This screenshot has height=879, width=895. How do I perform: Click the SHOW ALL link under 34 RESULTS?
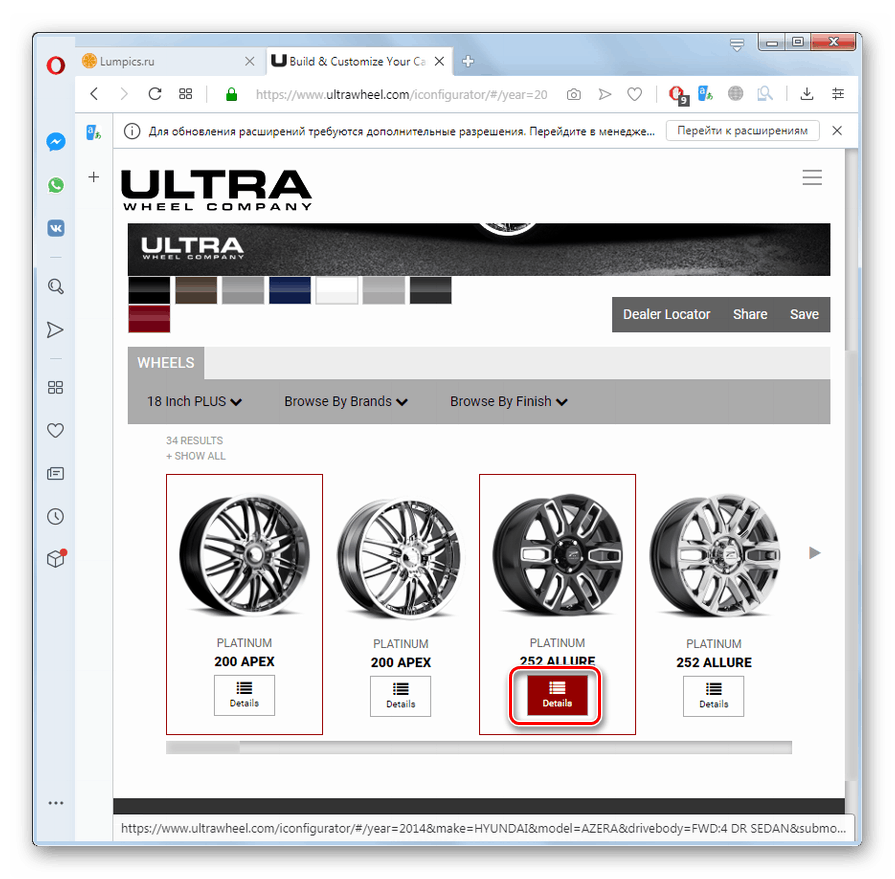(x=195, y=455)
